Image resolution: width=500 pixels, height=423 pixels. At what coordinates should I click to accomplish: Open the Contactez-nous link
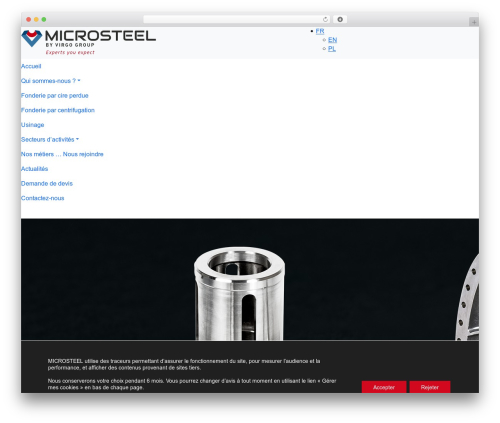pyautogui.click(x=42, y=198)
